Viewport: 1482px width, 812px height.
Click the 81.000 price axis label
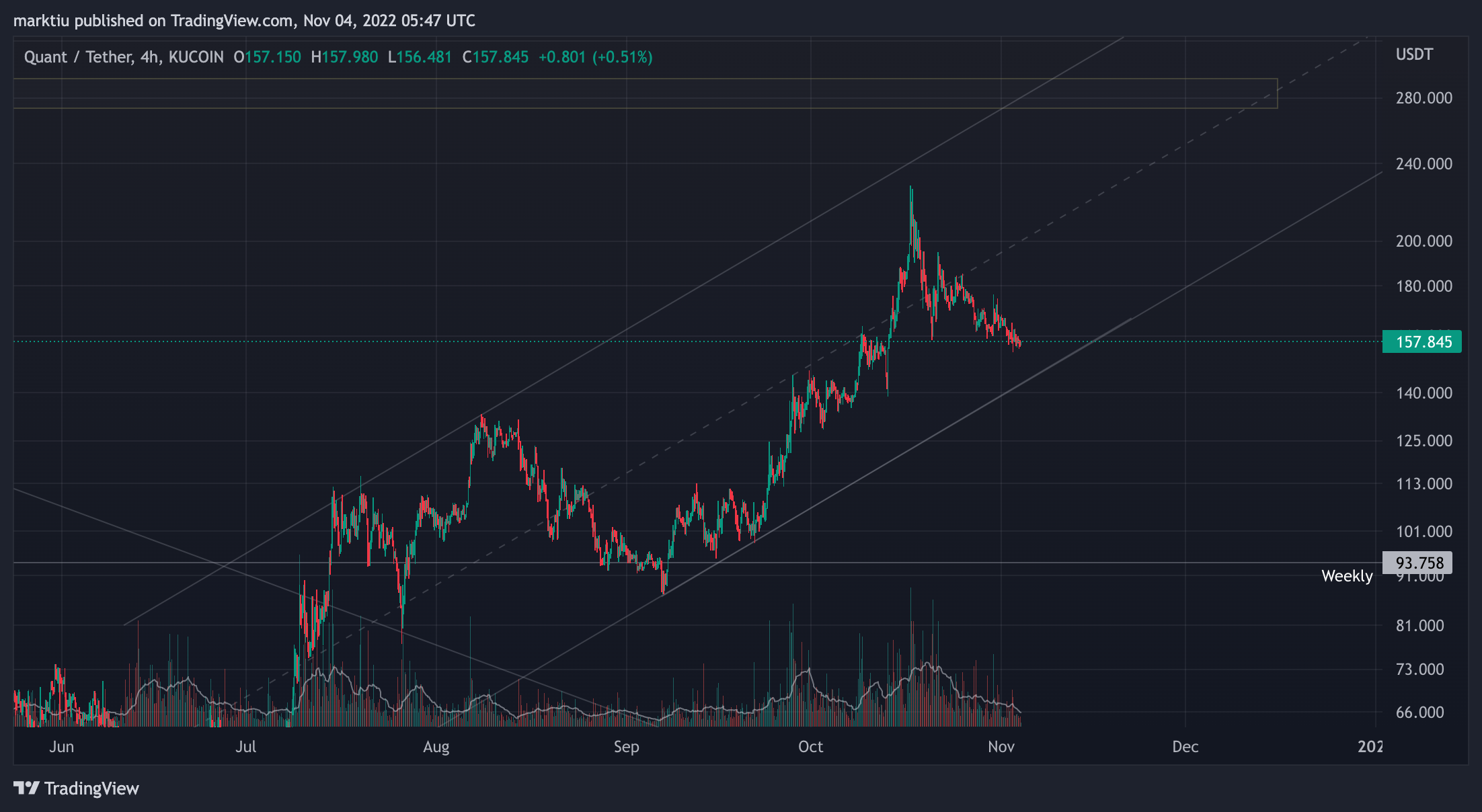point(1419,626)
